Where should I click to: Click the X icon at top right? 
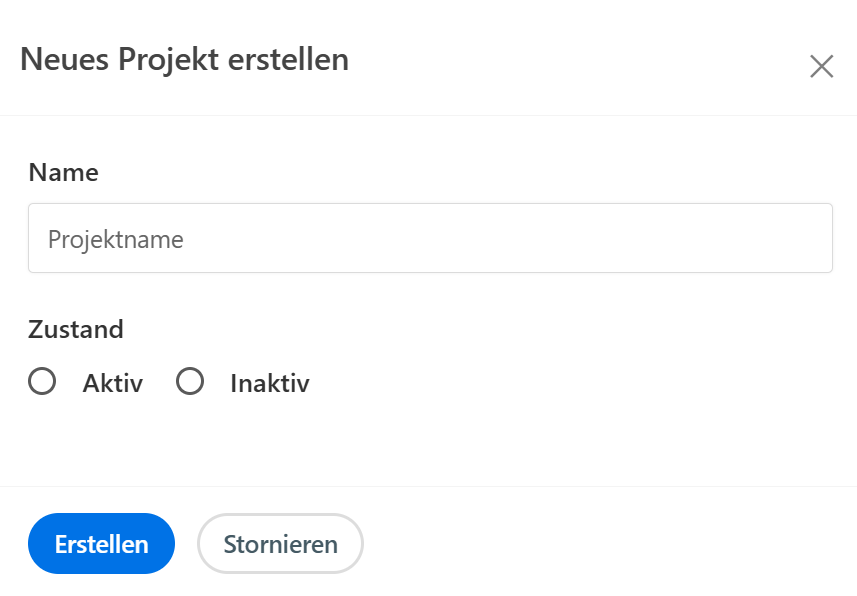(x=821, y=67)
